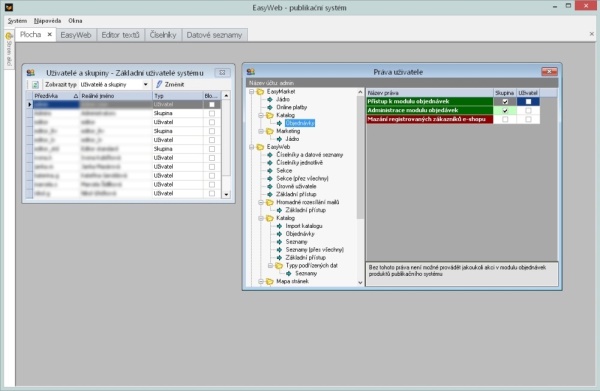This screenshot has height=391, width=600.
Task: Select Číselníky a datové seznamy tree item
Action: [310, 155]
